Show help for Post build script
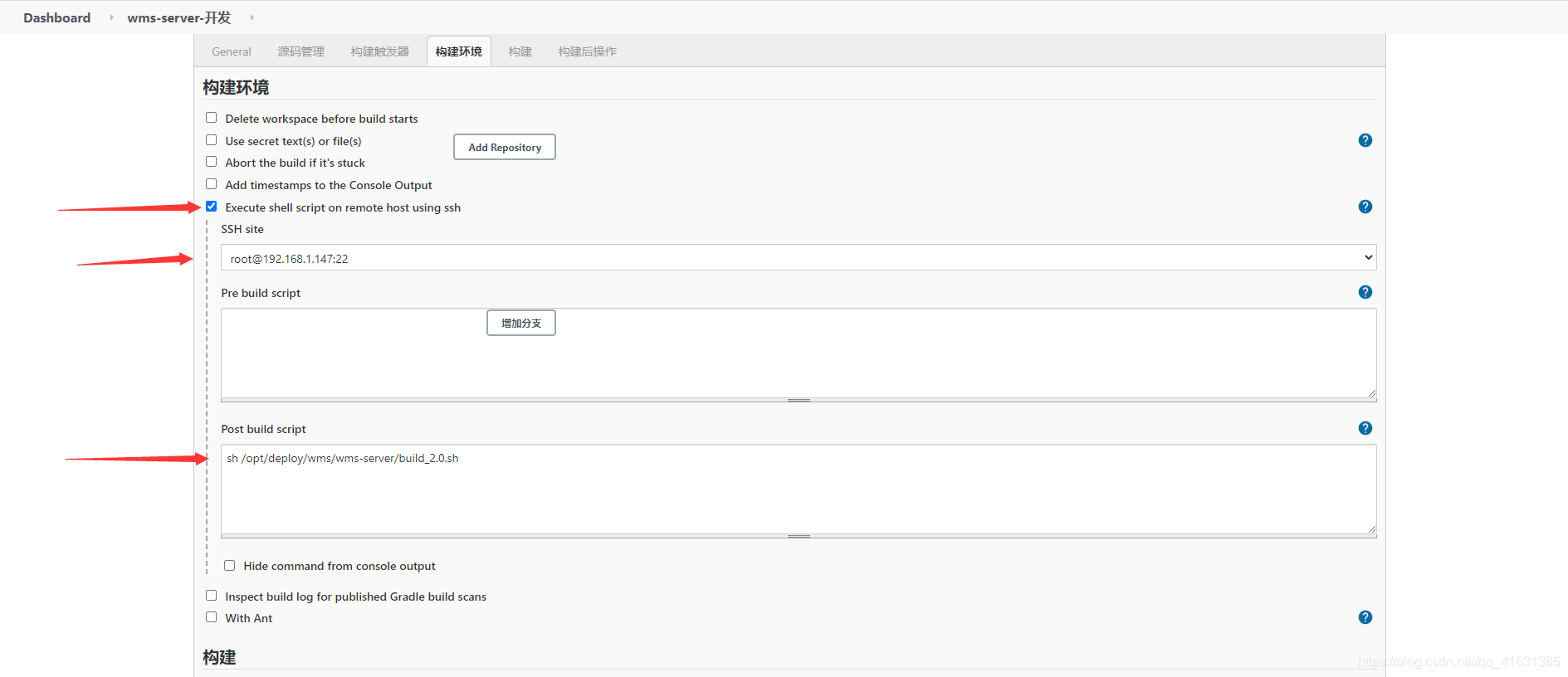 pyautogui.click(x=1365, y=428)
